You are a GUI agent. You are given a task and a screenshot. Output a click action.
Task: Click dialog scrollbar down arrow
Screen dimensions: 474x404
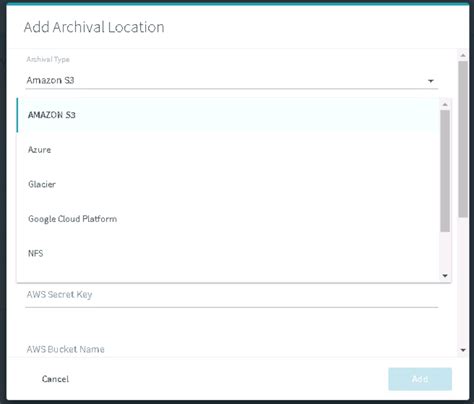click(463, 350)
